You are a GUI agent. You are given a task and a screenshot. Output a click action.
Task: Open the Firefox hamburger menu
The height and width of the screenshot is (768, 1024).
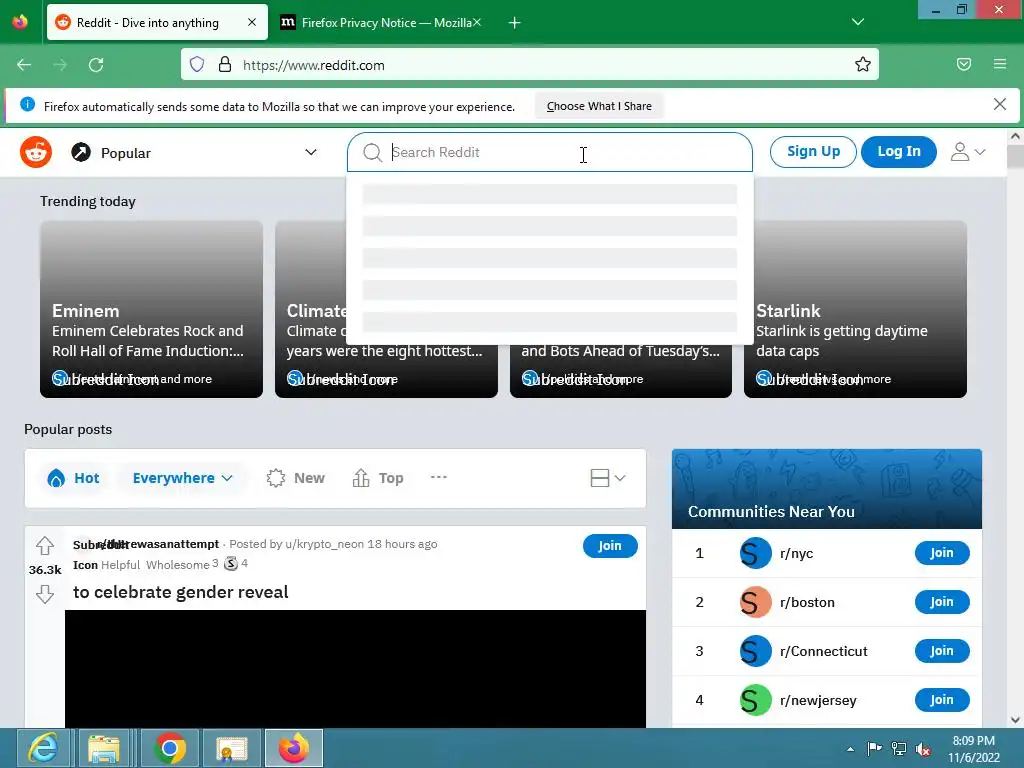pyautogui.click(x=1000, y=64)
